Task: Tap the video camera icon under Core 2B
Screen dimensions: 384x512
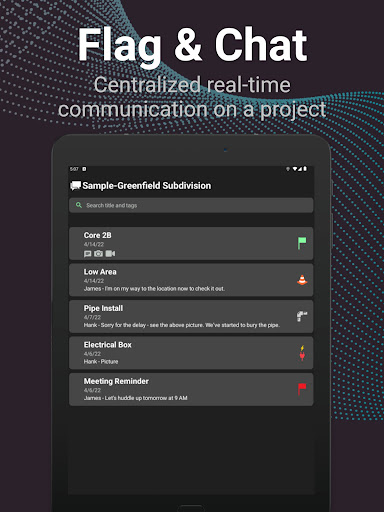Action: pos(110,254)
